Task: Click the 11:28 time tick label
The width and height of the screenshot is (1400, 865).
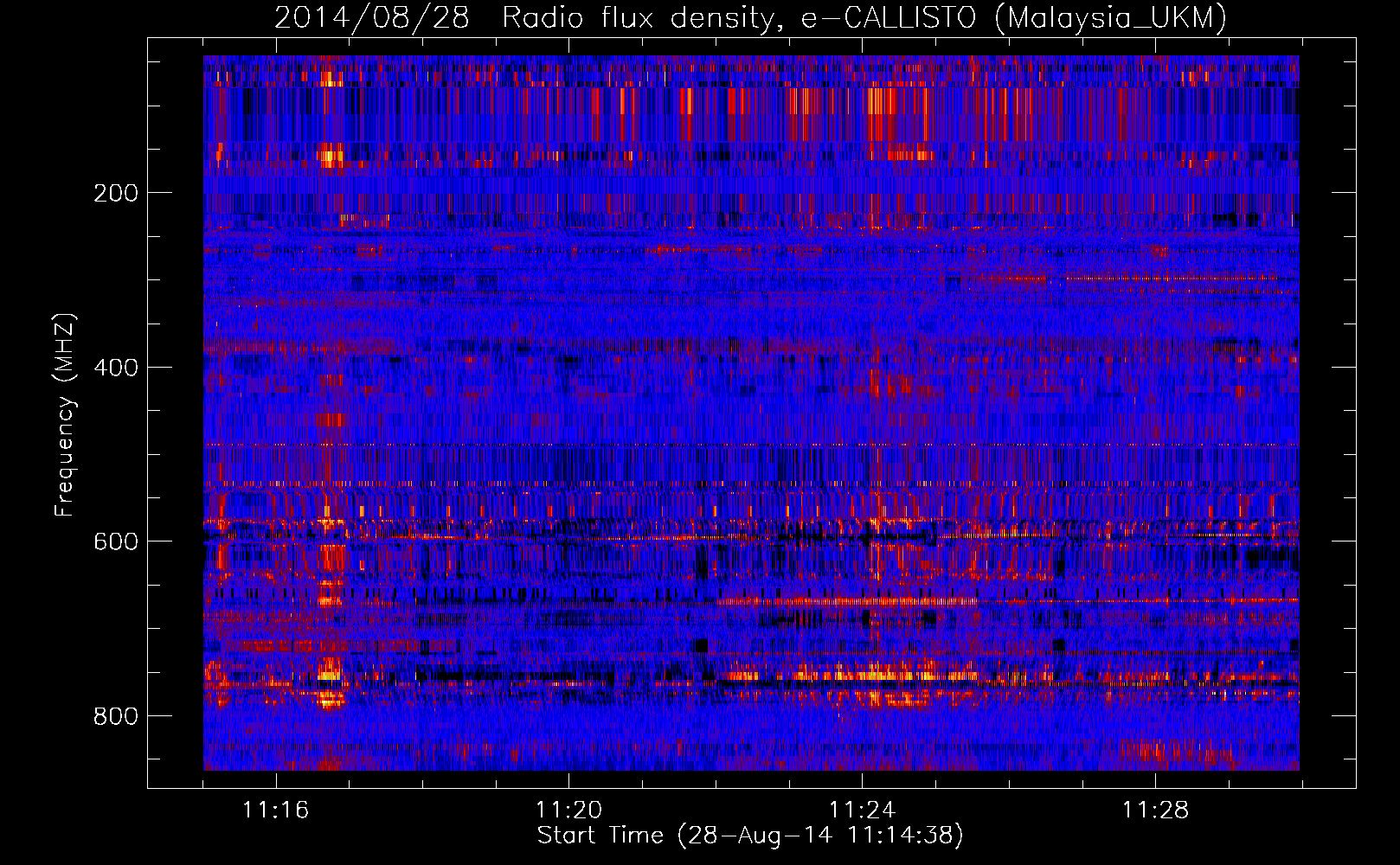Action: click(x=1155, y=811)
